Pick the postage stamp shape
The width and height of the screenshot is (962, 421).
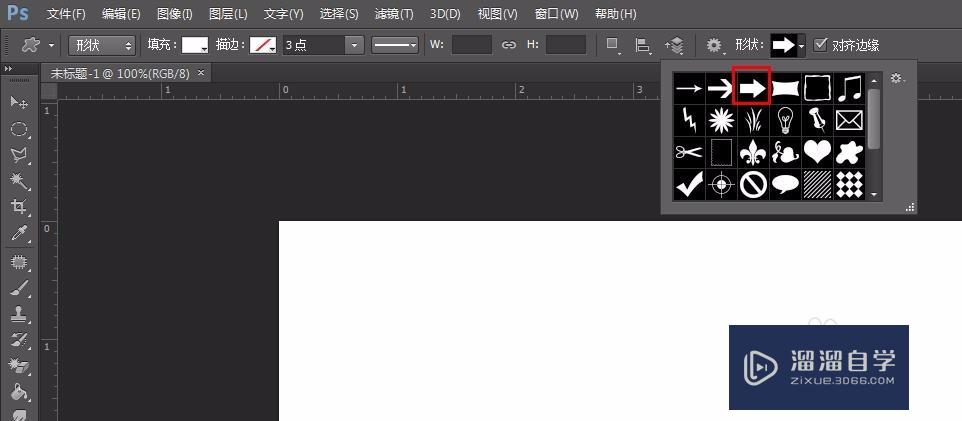(721, 153)
